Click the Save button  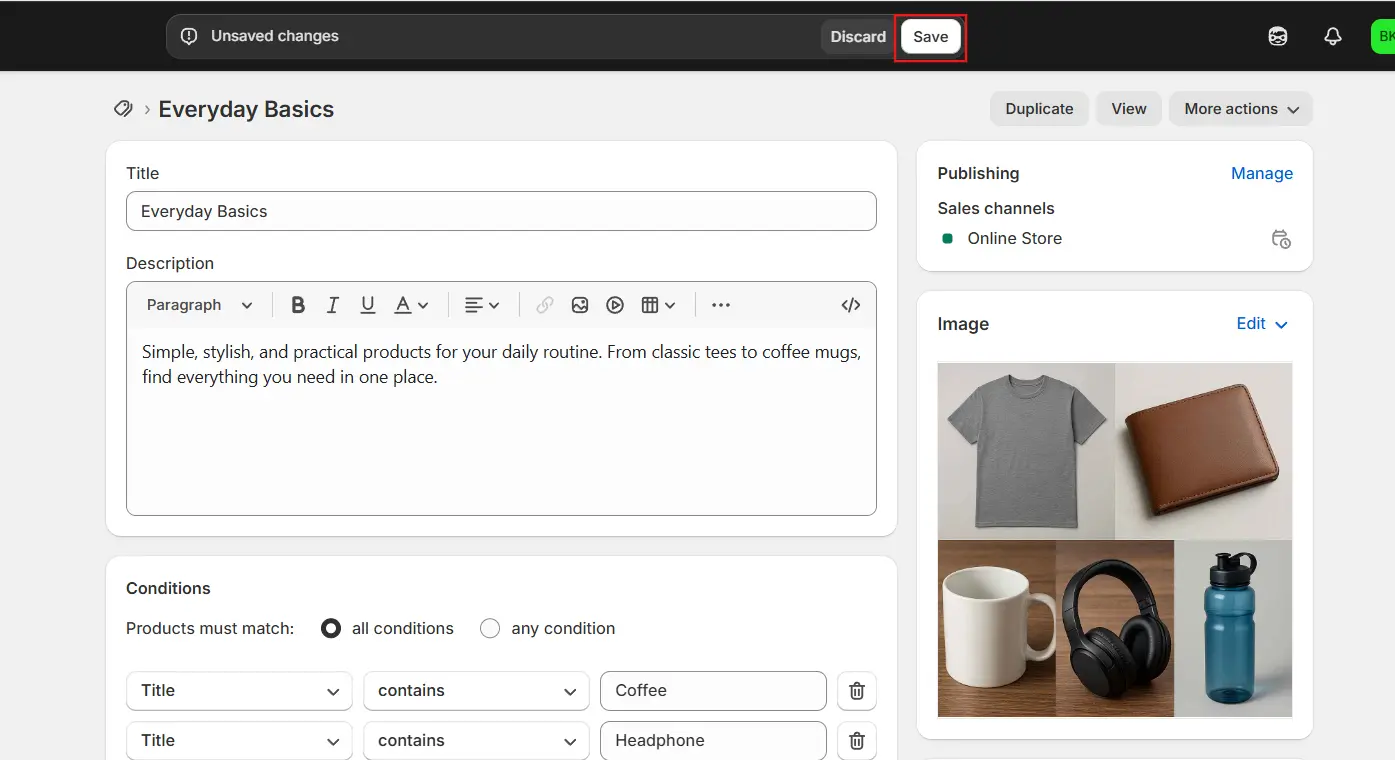tap(930, 37)
